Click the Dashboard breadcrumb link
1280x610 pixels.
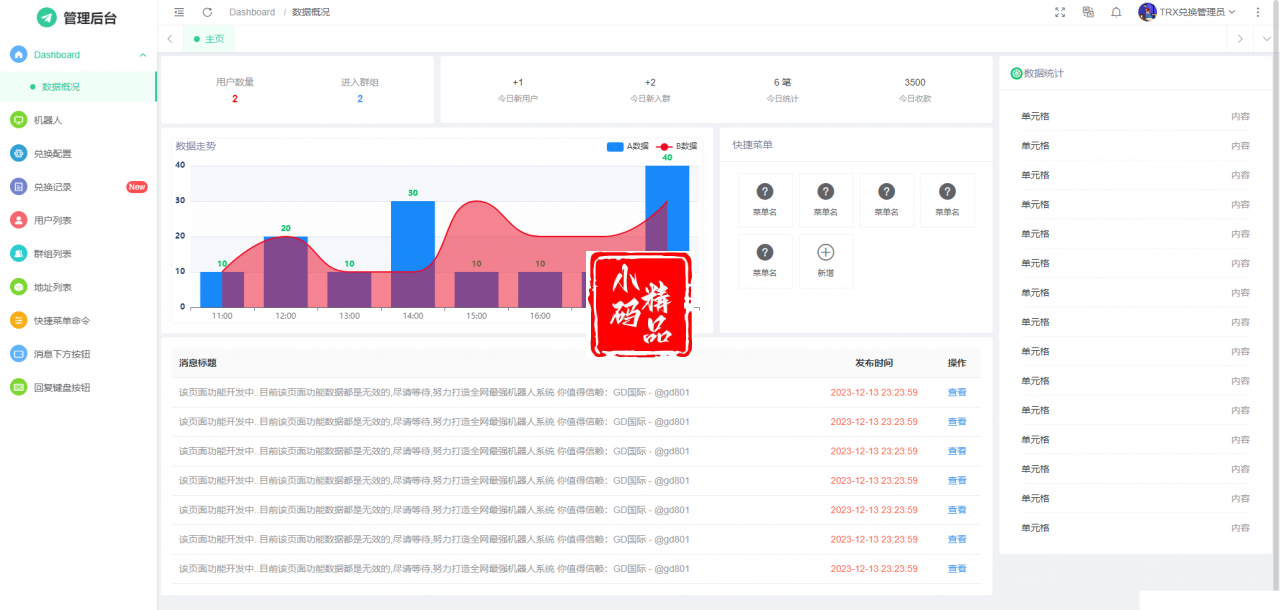coord(252,12)
